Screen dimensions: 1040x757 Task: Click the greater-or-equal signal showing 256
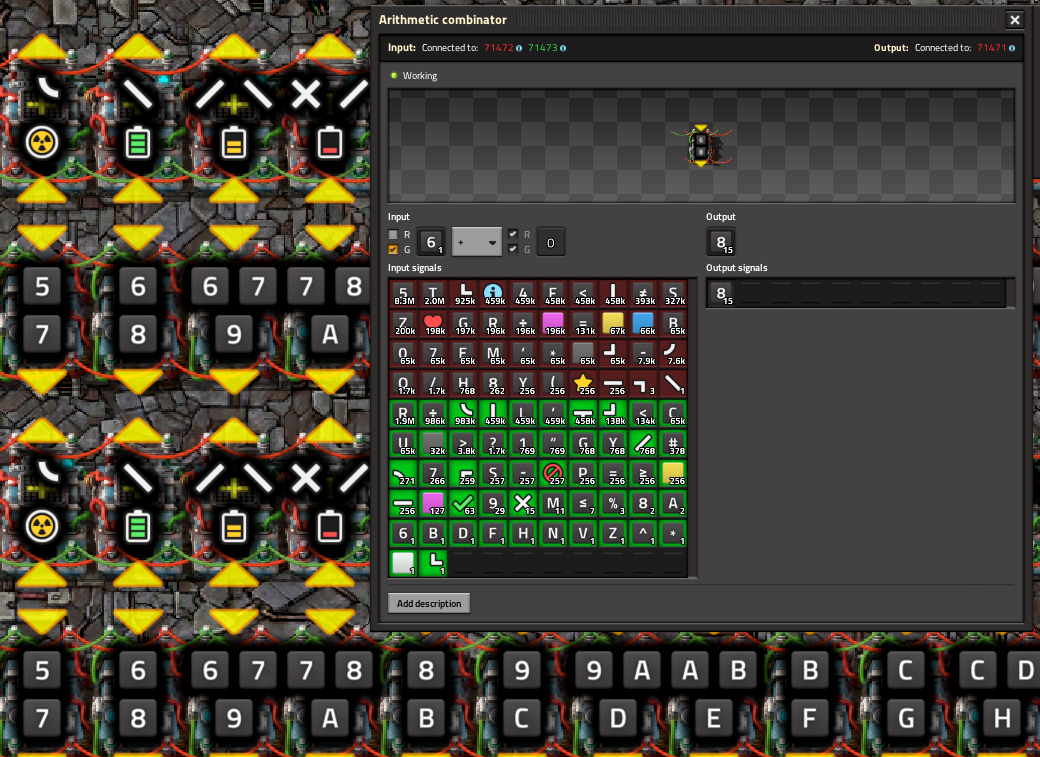click(x=643, y=474)
